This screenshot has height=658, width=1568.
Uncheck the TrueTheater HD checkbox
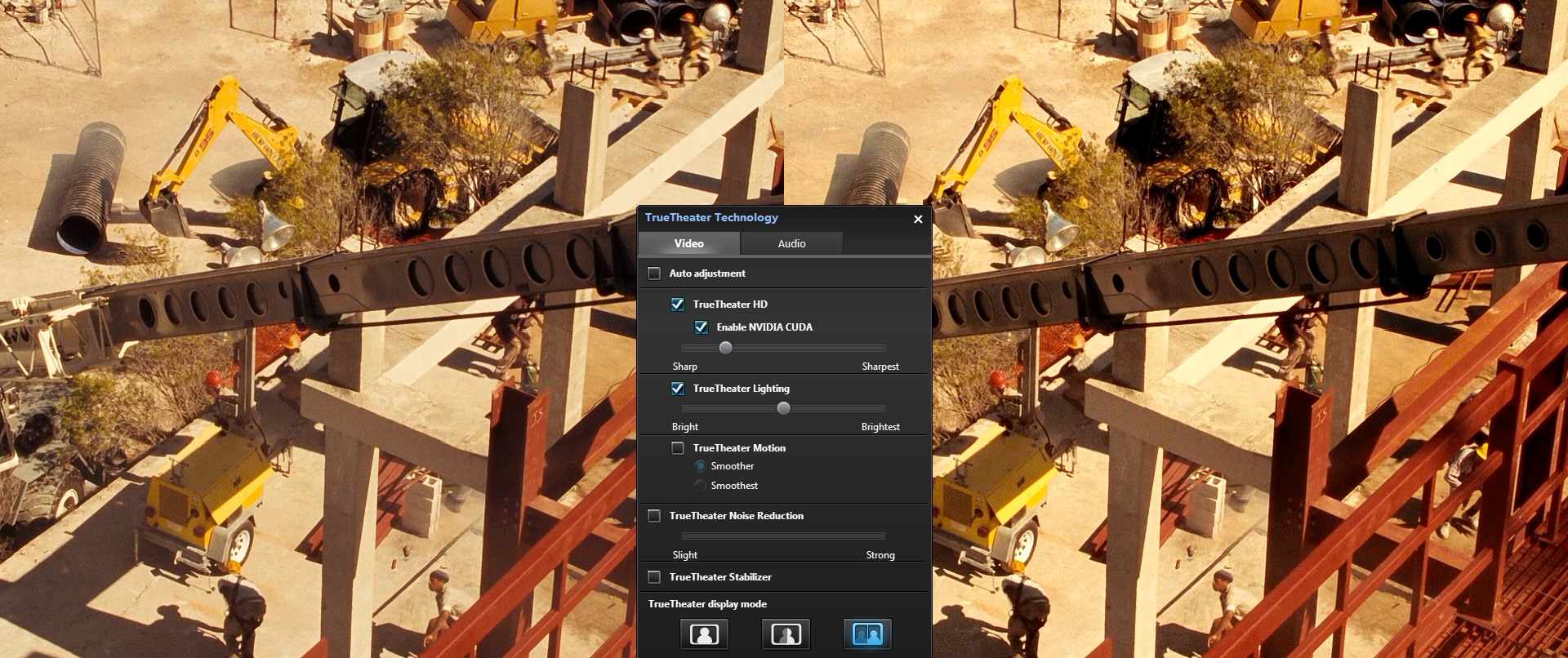point(678,305)
